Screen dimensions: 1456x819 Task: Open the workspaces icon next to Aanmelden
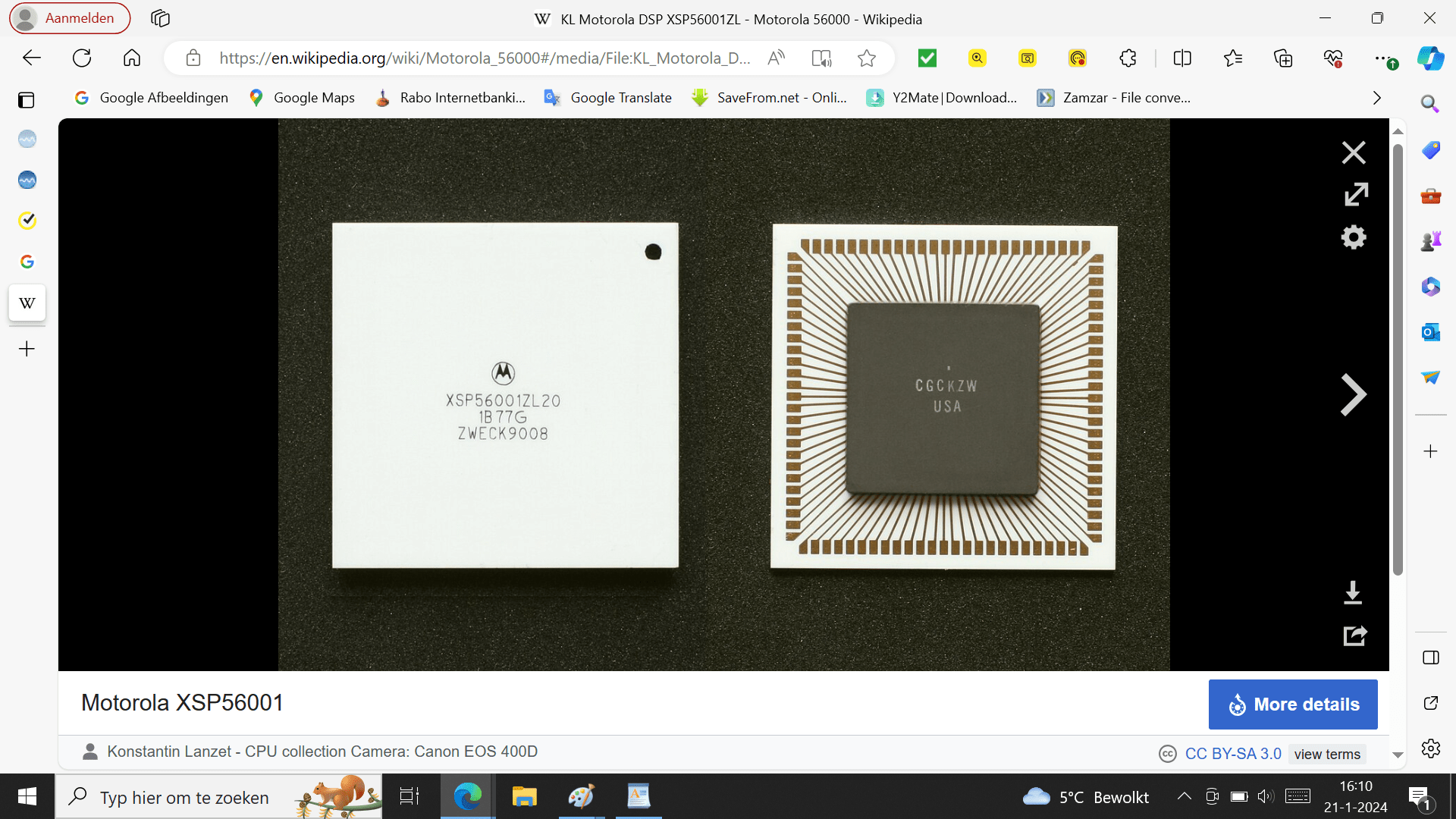pyautogui.click(x=160, y=18)
